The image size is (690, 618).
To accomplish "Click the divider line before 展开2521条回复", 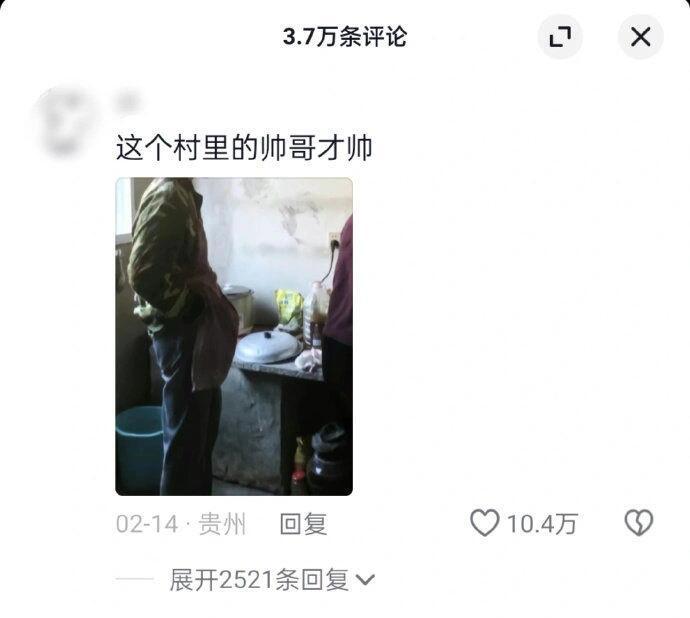I will [x=135, y=580].
